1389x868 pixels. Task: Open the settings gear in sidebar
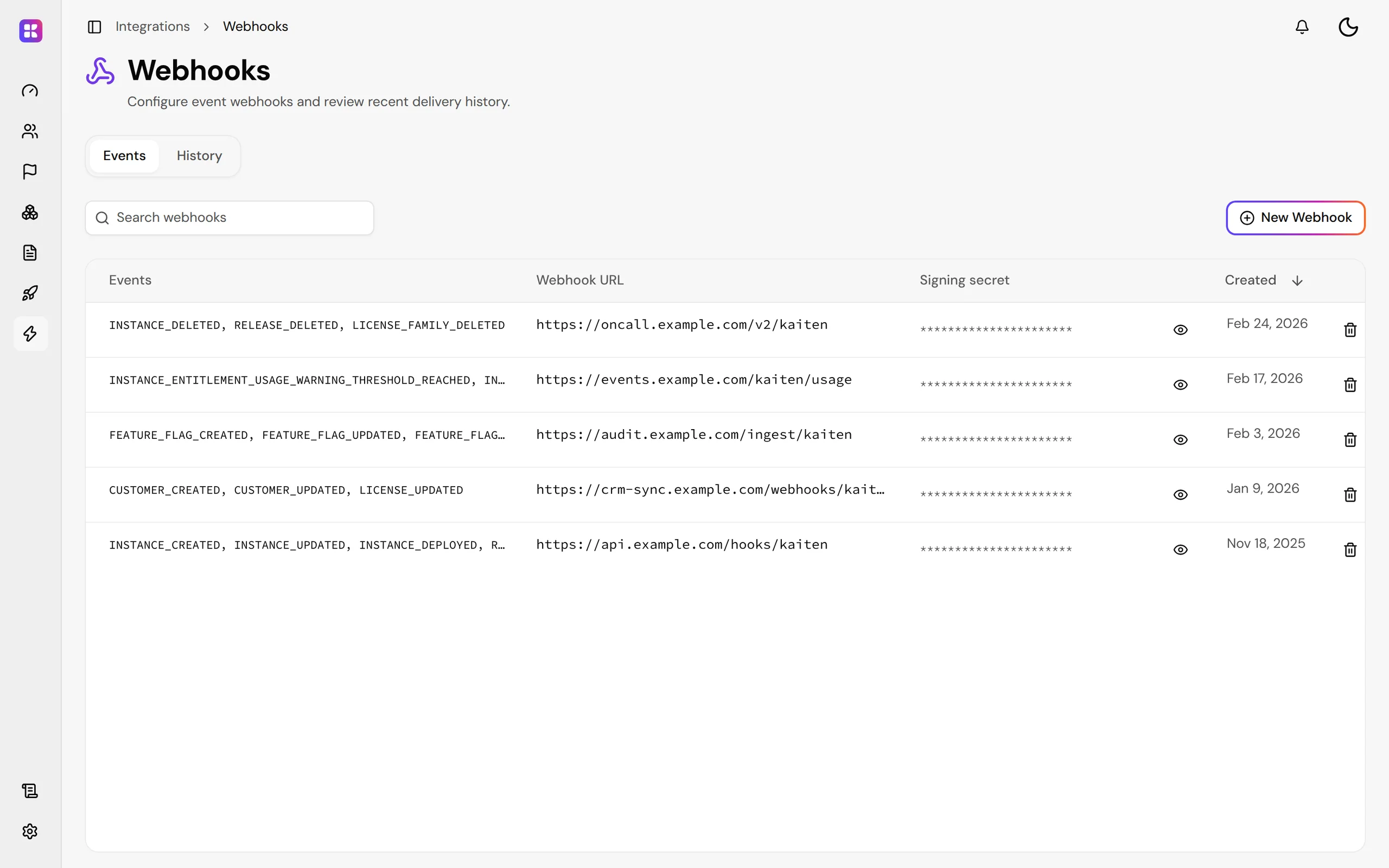click(x=30, y=831)
